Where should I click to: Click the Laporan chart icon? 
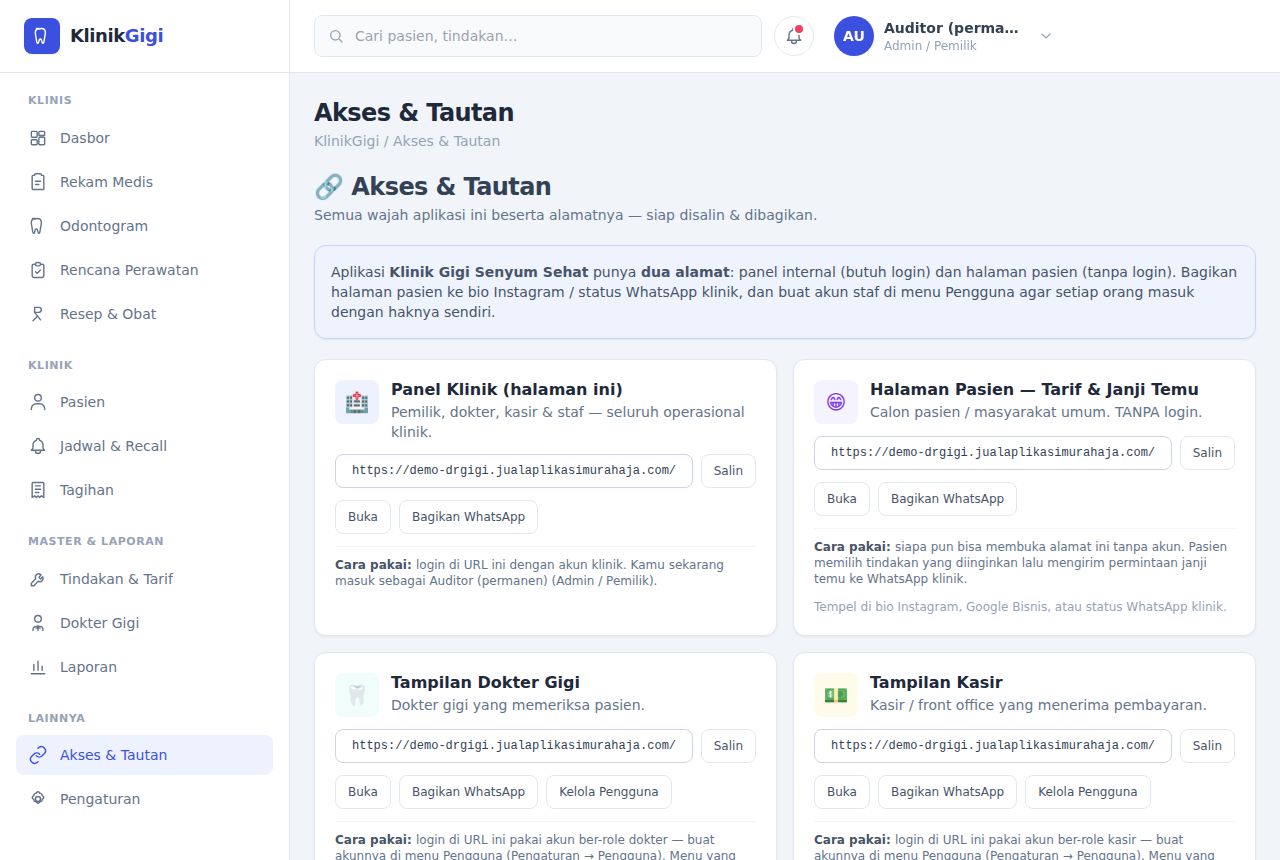pos(38,667)
